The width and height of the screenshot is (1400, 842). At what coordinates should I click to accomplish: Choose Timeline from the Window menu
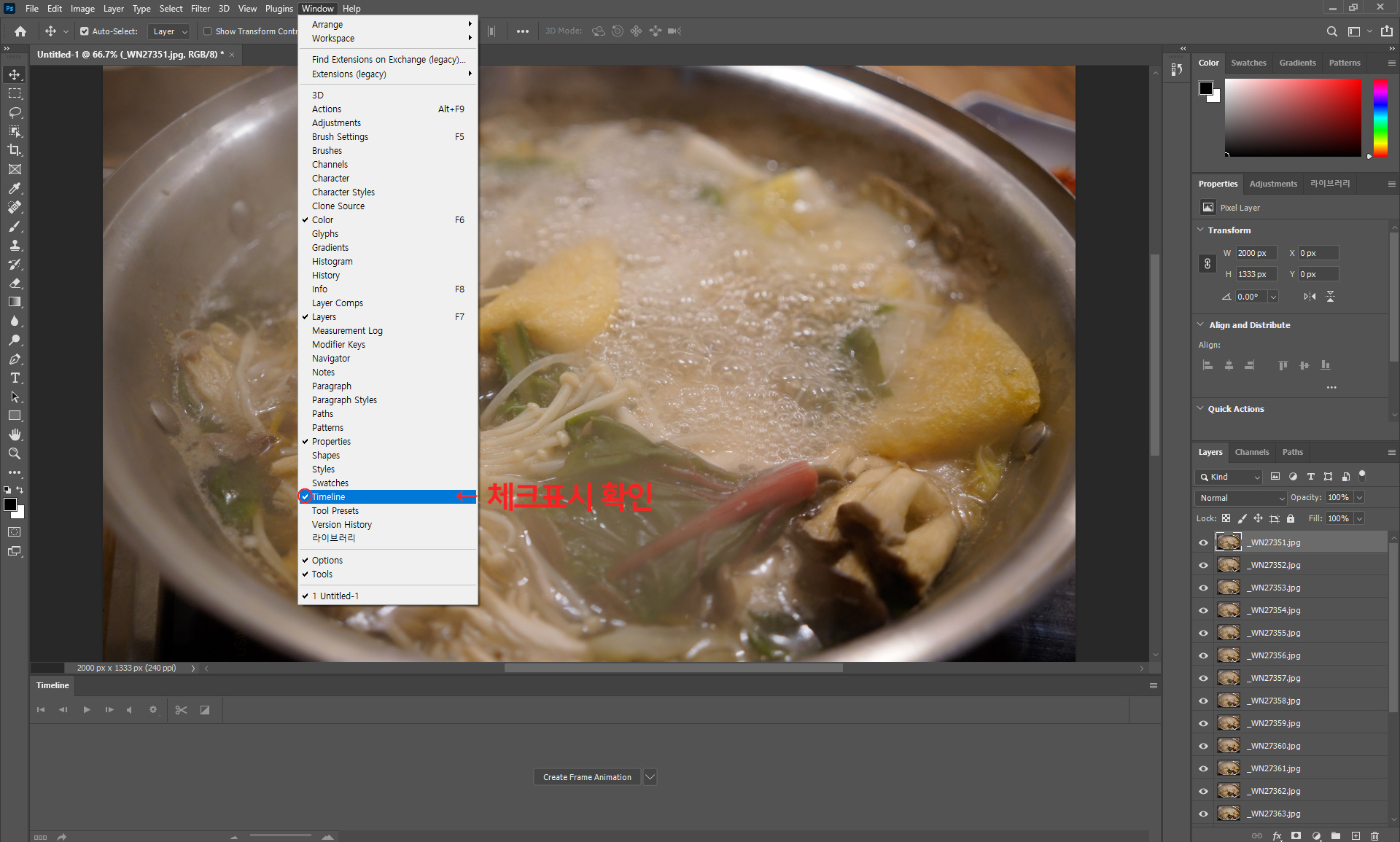[329, 497]
